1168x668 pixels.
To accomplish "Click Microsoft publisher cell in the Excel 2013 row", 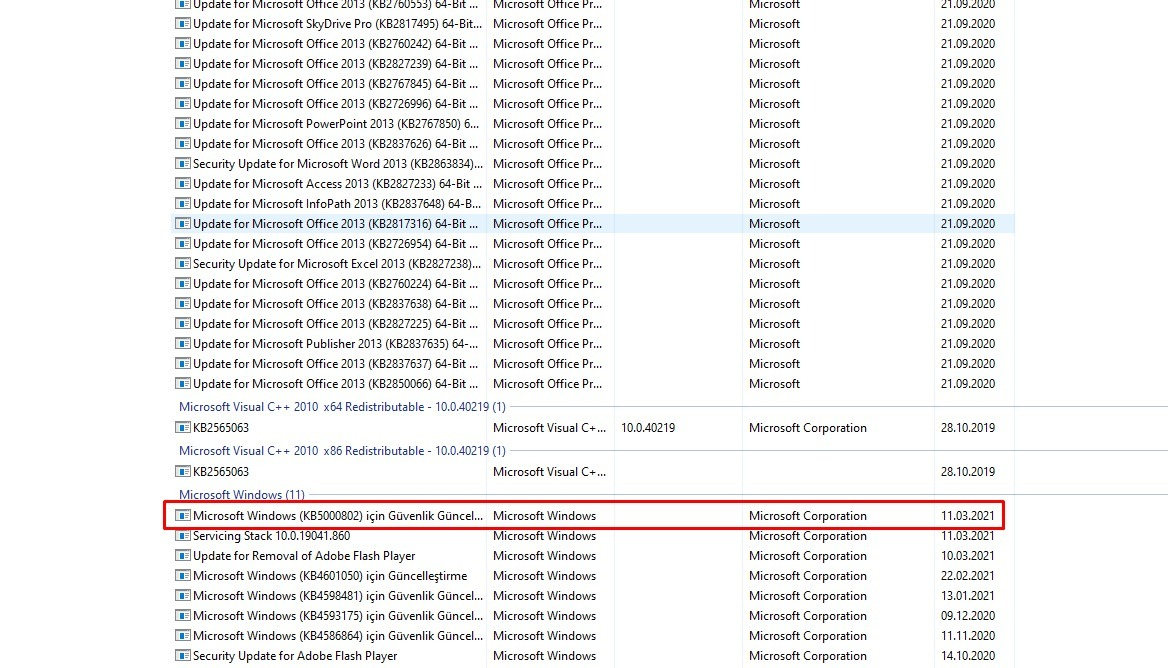I will tap(775, 264).
